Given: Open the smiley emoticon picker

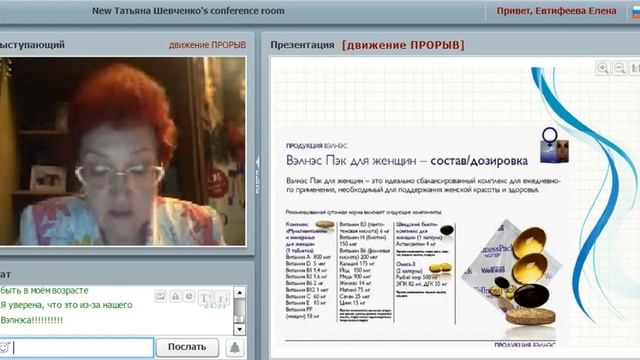Looking at the screenshot, I should [4, 347].
